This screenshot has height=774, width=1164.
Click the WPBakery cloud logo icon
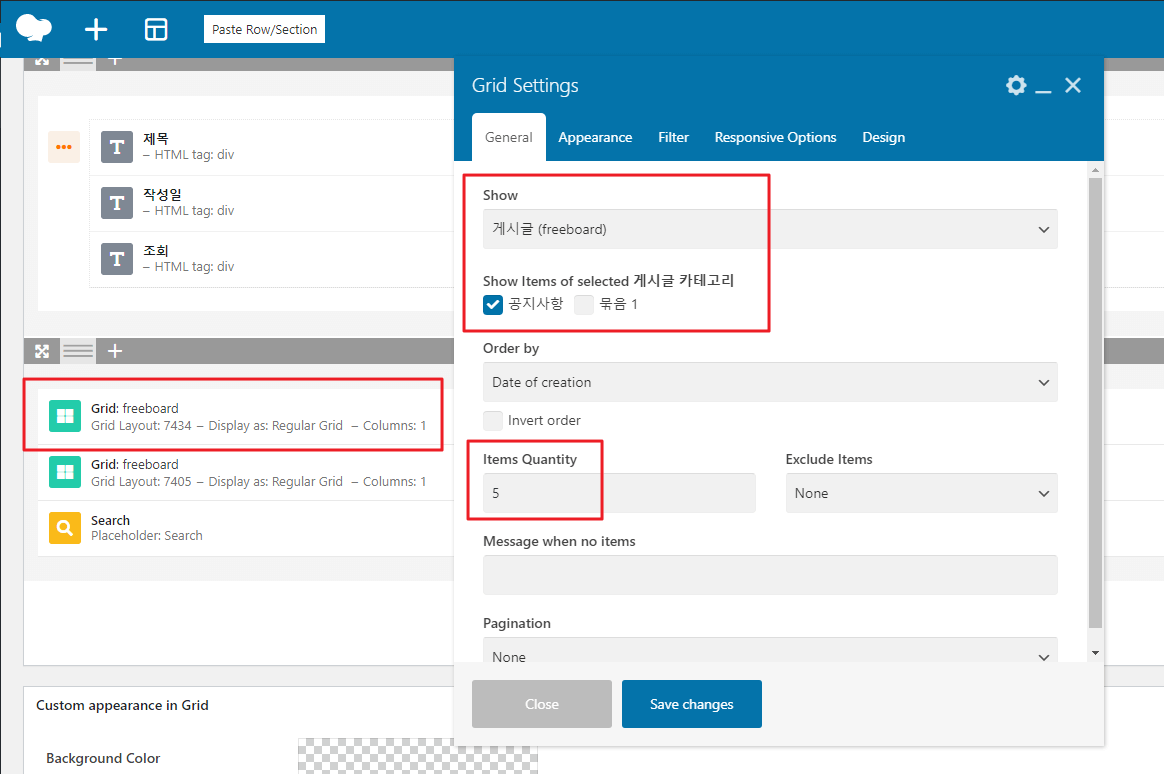tap(33, 29)
